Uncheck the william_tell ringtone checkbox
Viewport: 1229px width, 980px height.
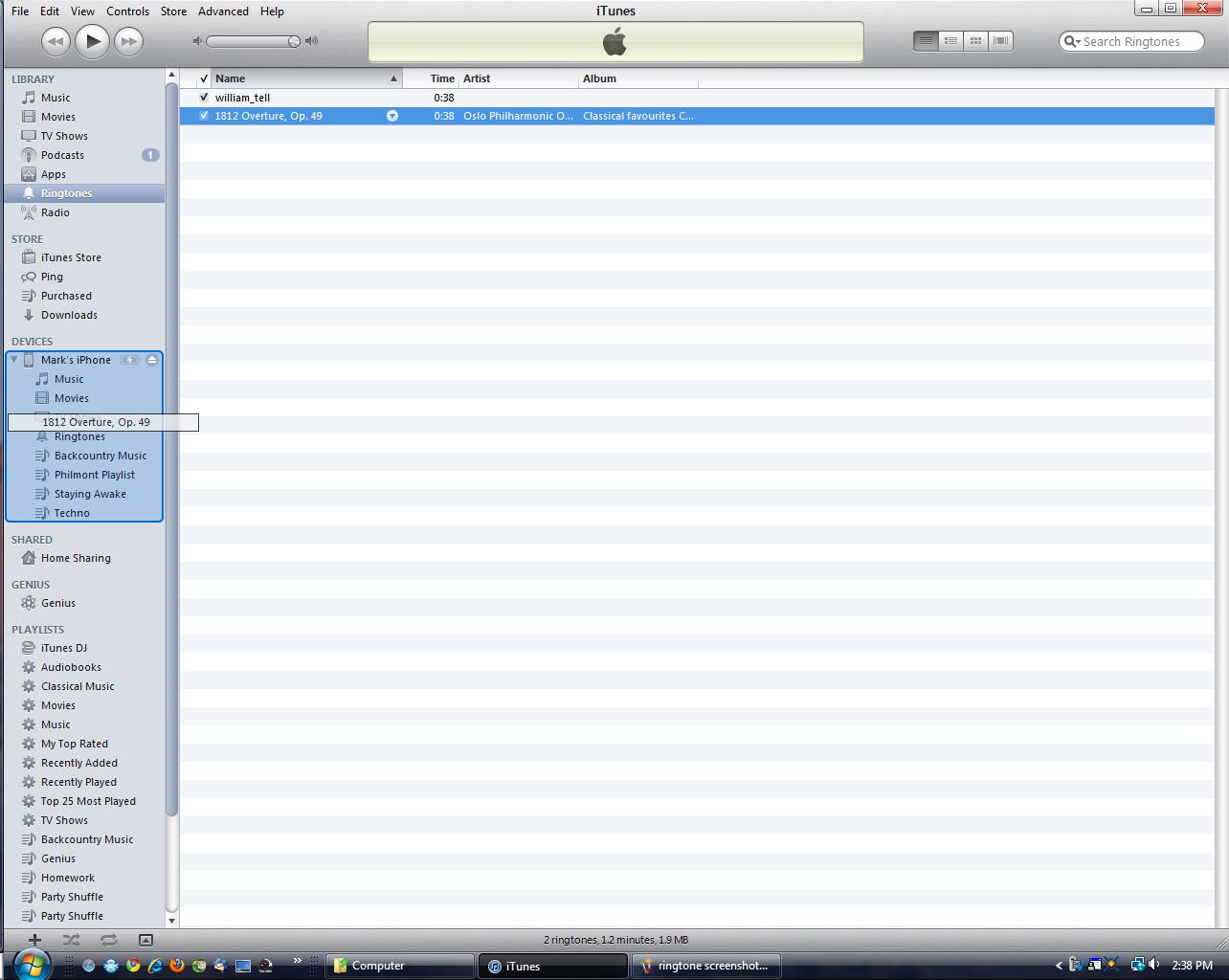[204, 98]
